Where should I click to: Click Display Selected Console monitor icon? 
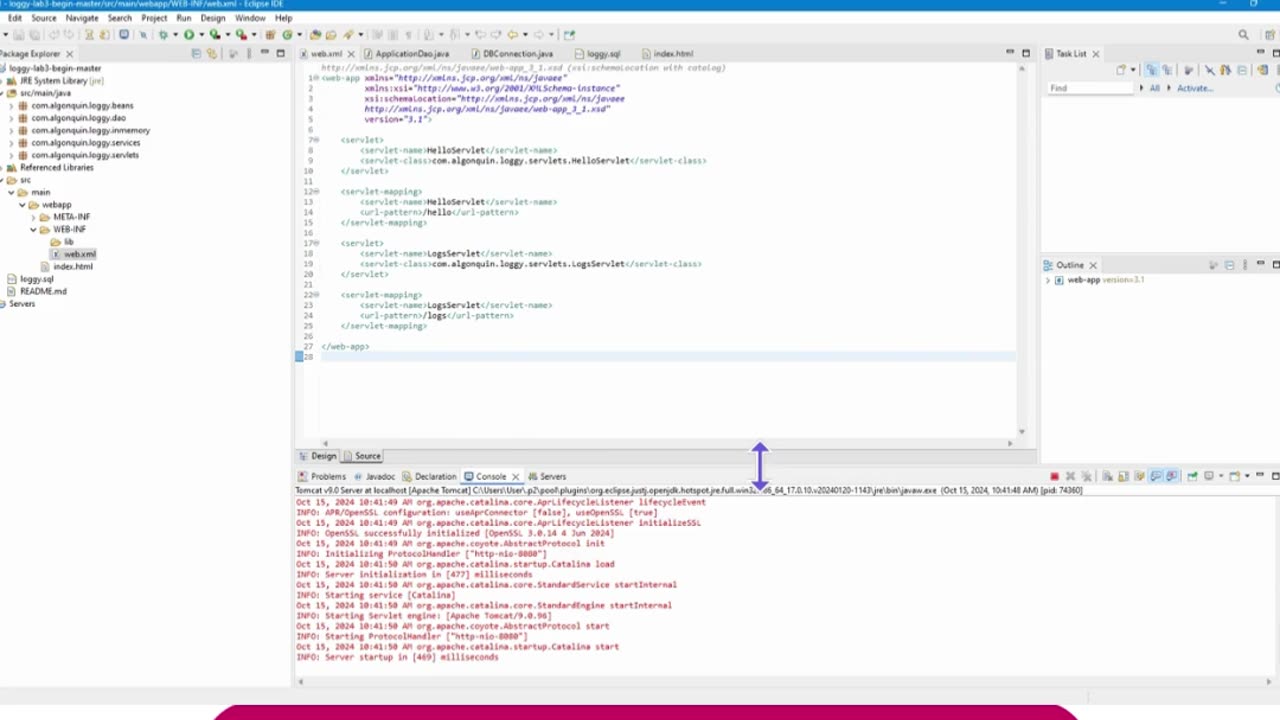point(1209,476)
